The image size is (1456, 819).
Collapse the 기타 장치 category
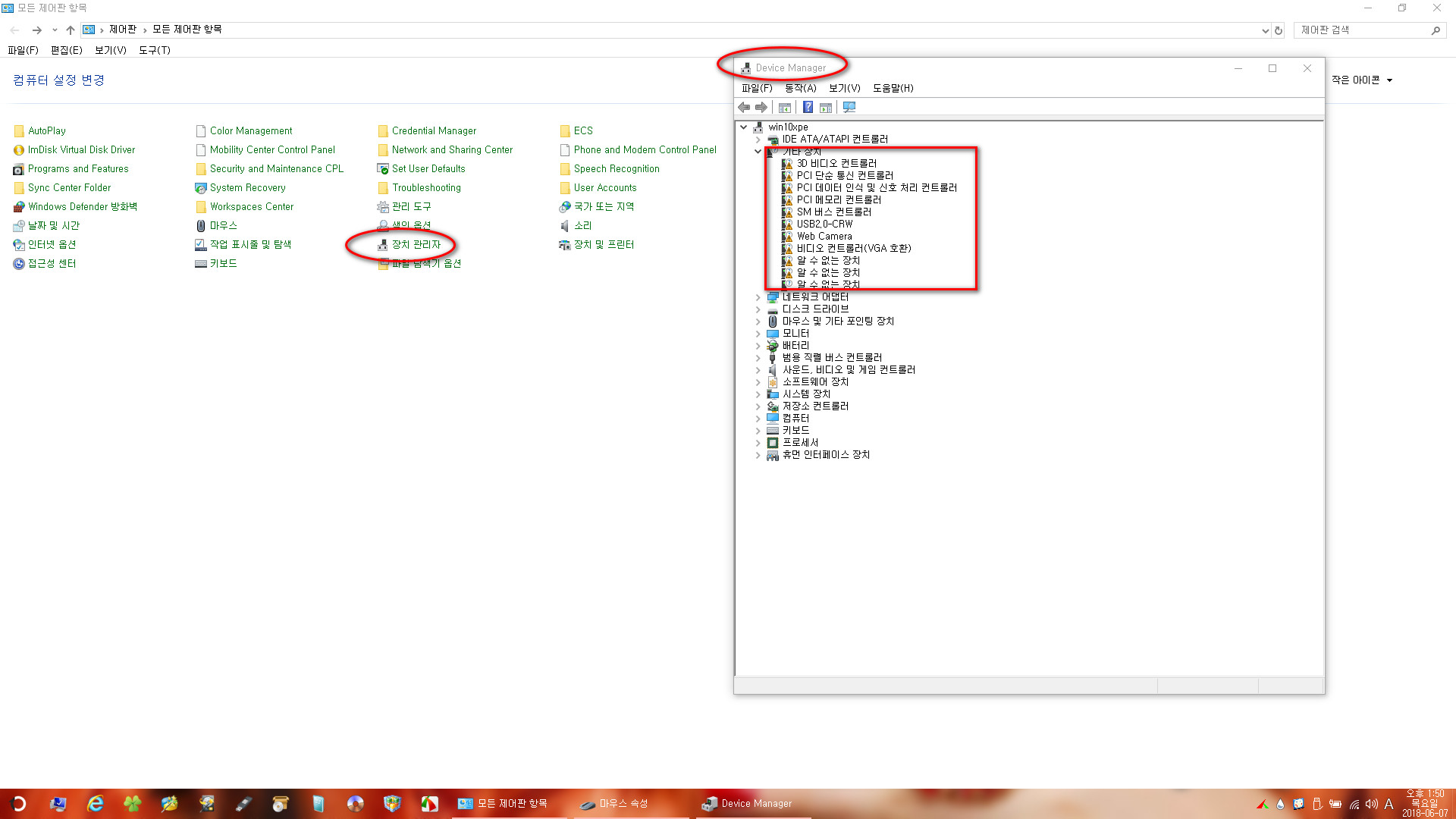(x=758, y=152)
